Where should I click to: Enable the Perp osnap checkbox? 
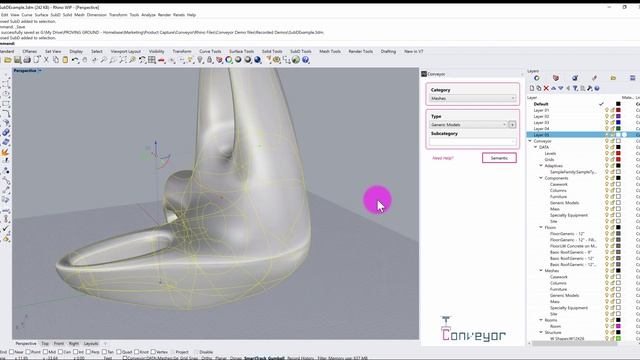[x=89, y=352]
